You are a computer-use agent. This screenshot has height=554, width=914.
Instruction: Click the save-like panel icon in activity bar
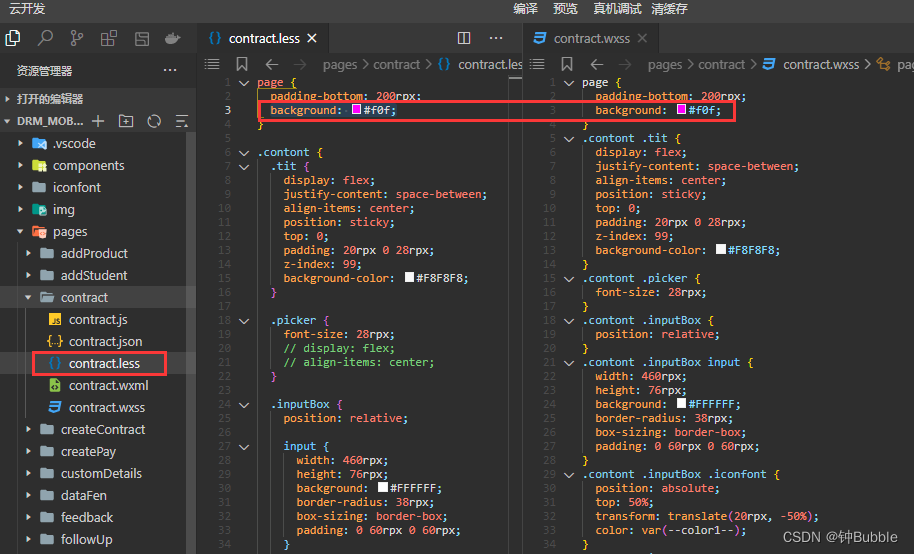pos(142,38)
